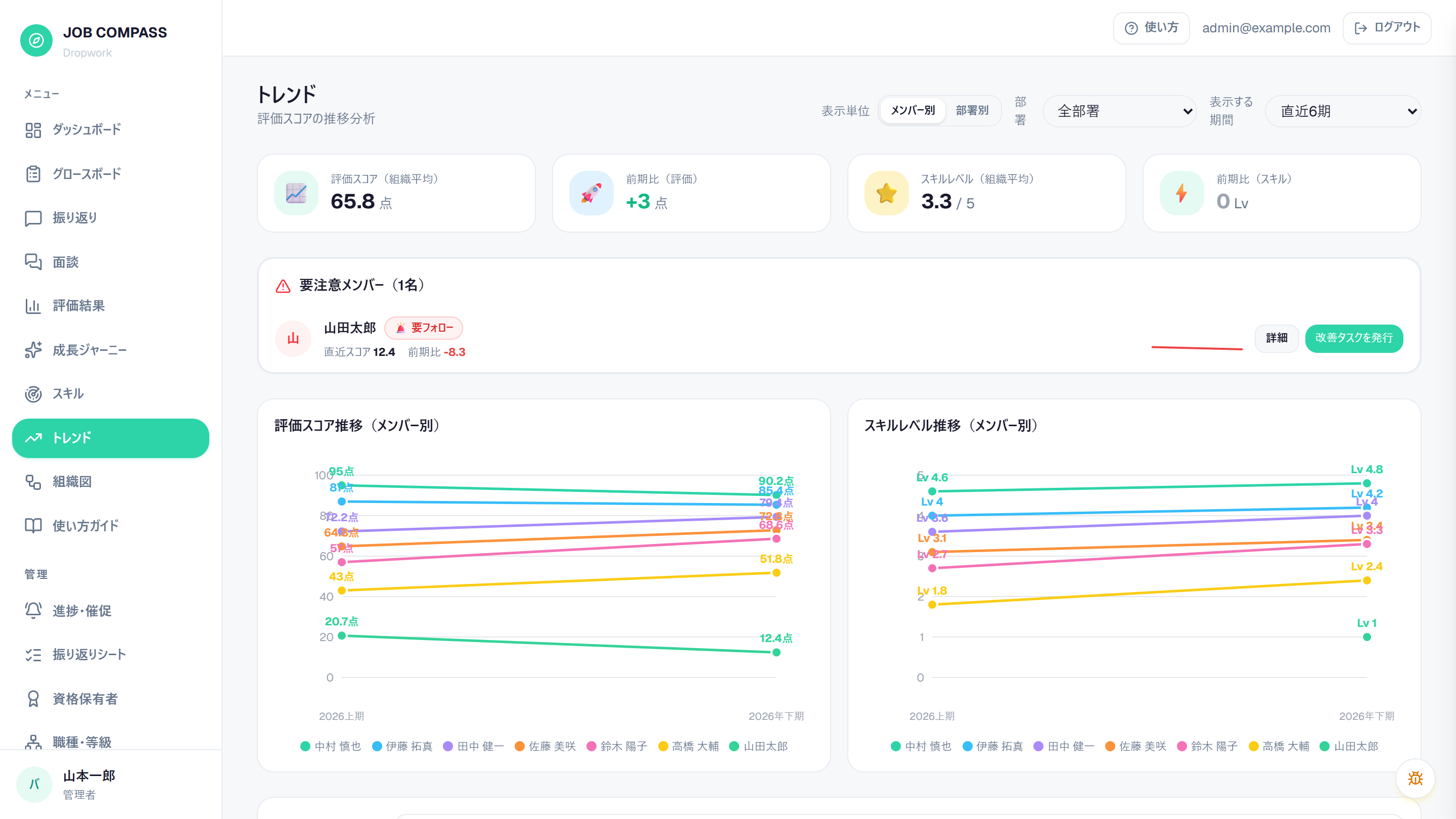Open the 直近6期 period dropdown
The width and height of the screenshot is (1456, 819).
[1342, 111]
